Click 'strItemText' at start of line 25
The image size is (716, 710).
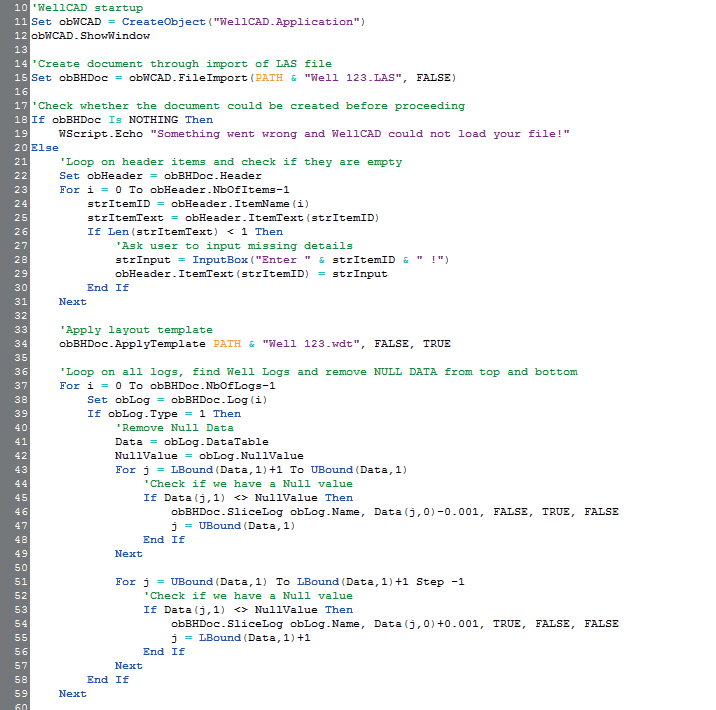click(125, 218)
